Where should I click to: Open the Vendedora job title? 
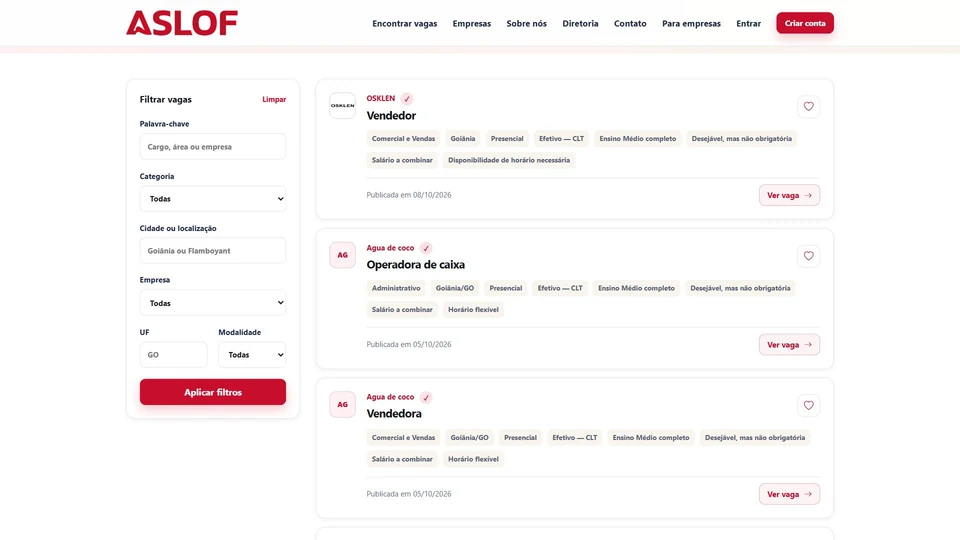click(394, 414)
